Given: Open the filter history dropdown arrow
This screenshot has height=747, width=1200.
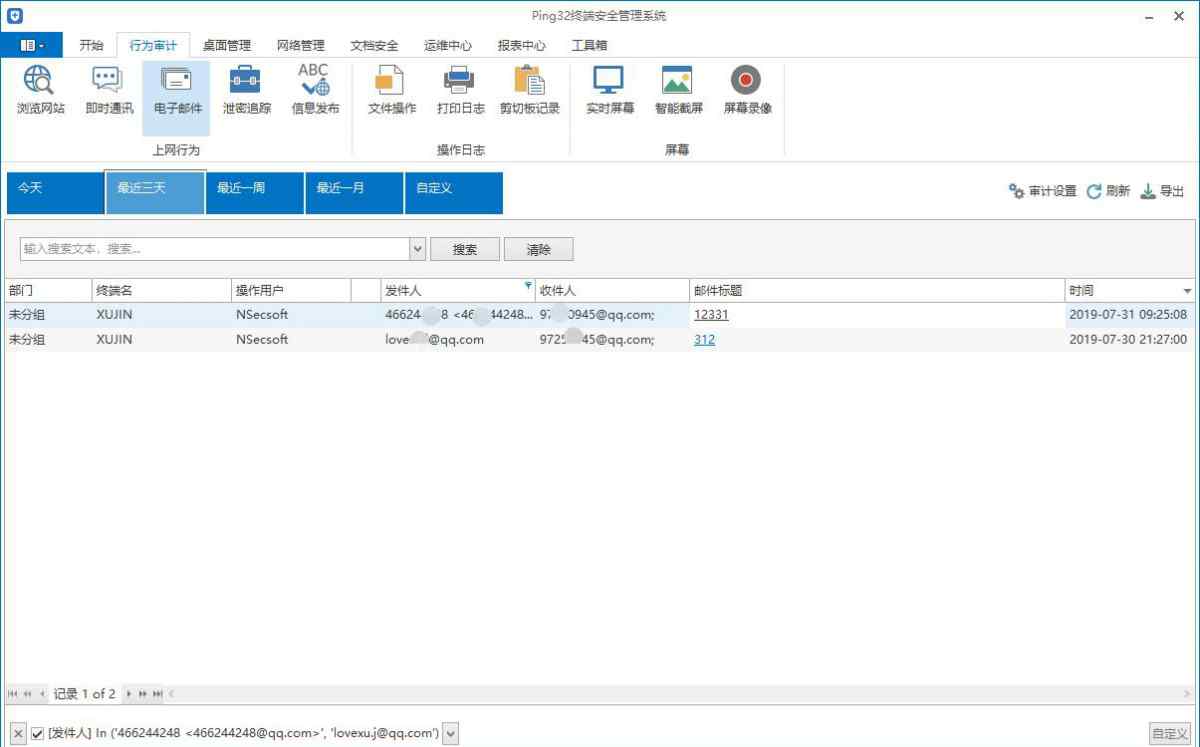Looking at the screenshot, I should (x=450, y=734).
